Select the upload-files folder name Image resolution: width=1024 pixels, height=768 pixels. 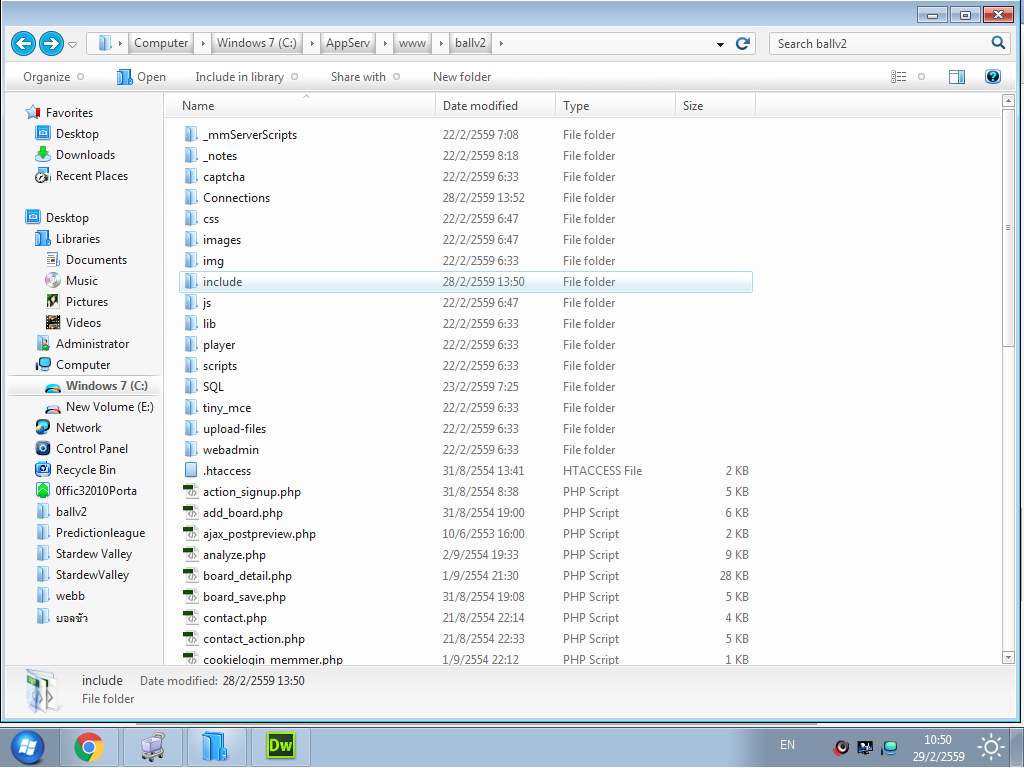[x=234, y=428]
